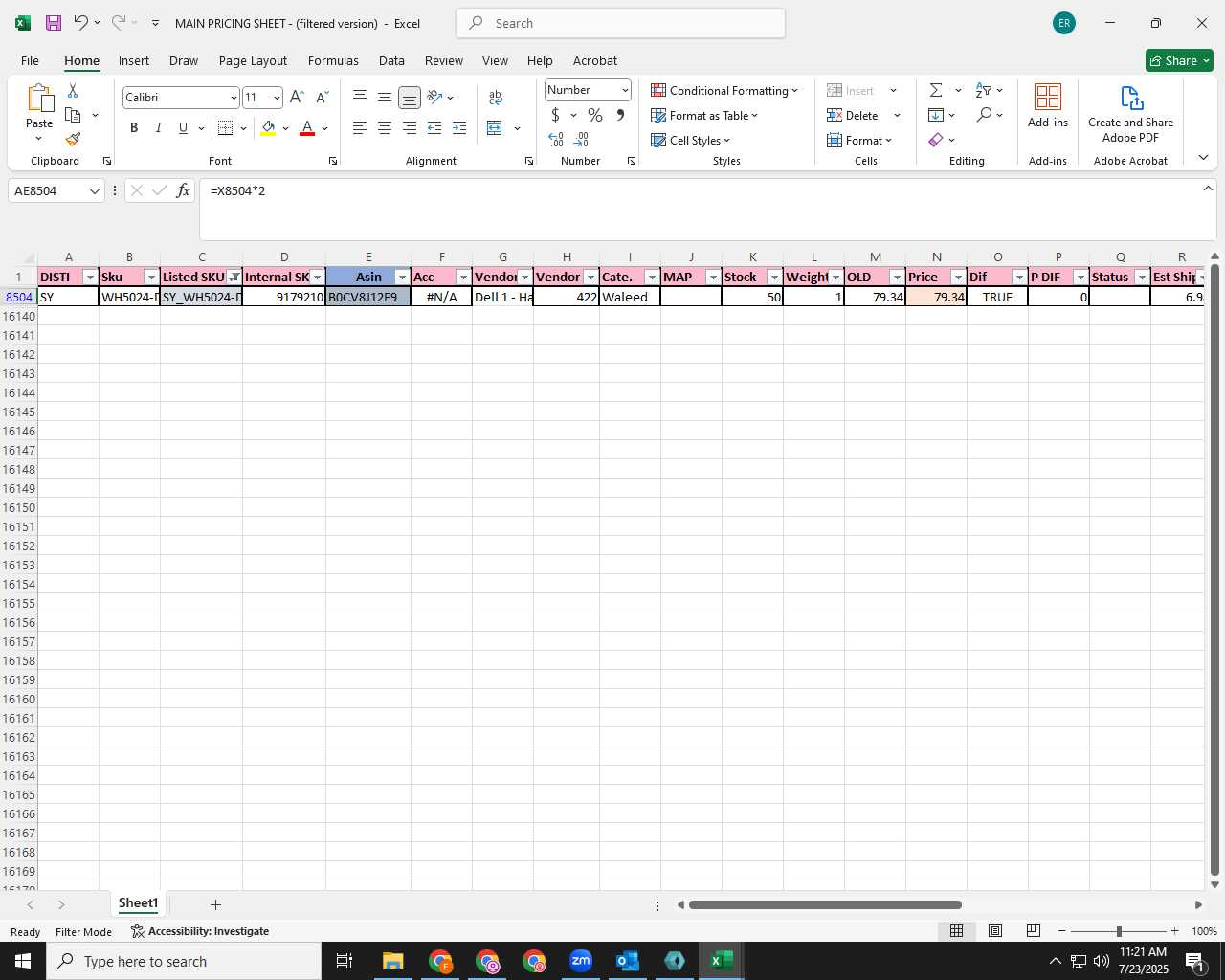Toggle Center horizontal alignment

[384, 128]
